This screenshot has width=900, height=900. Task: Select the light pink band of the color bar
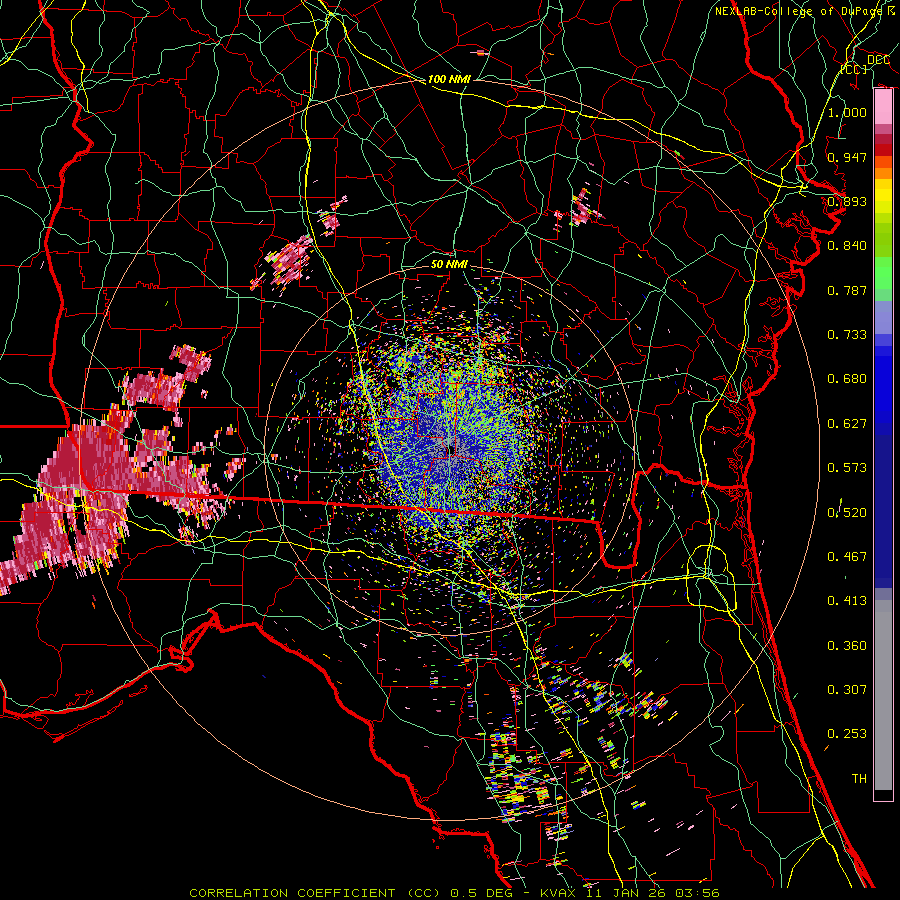(883, 107)
